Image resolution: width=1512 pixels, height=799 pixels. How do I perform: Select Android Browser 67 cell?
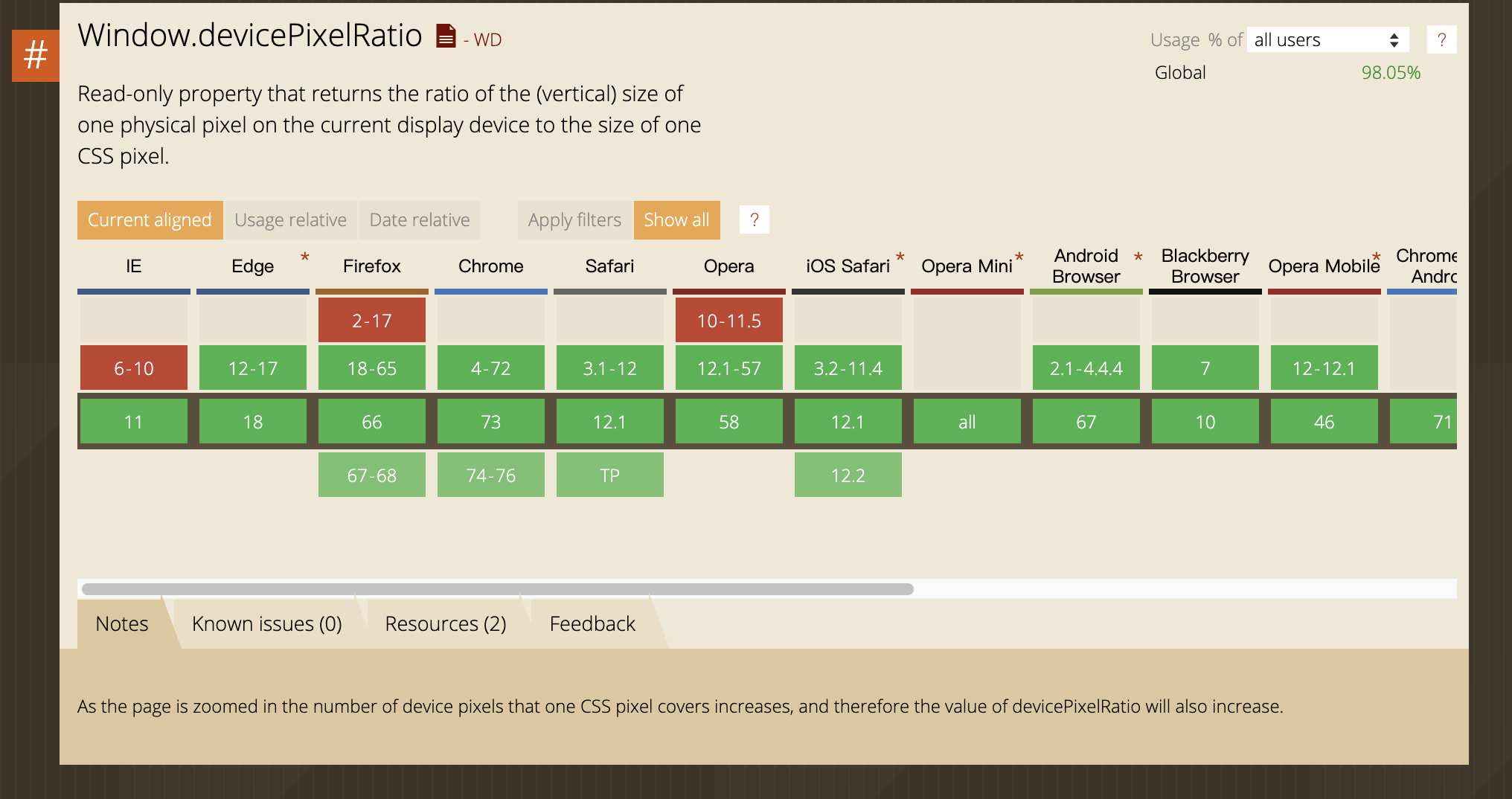pos(1086,421)
